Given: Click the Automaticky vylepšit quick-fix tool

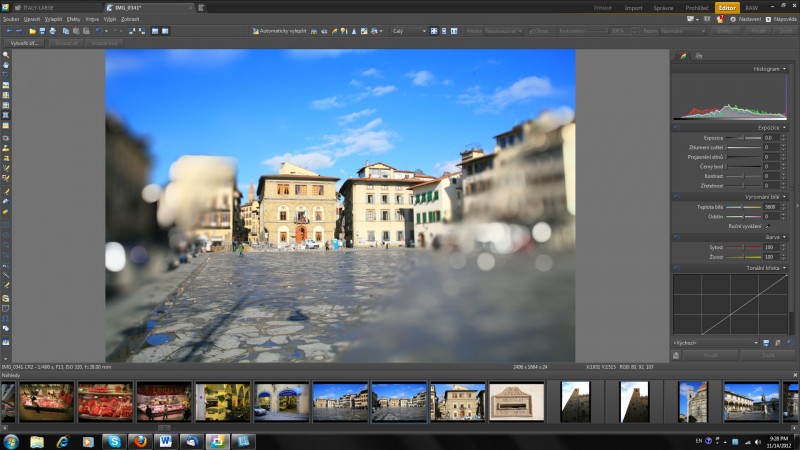Looking at the screenshot, I should click(279, 31).
